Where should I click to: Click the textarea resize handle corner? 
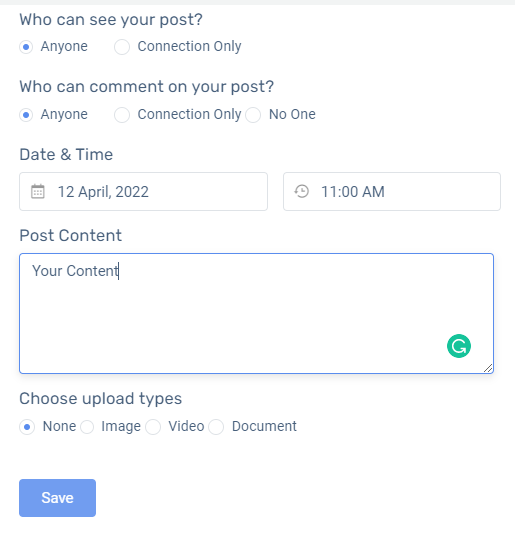pos(488,368)
